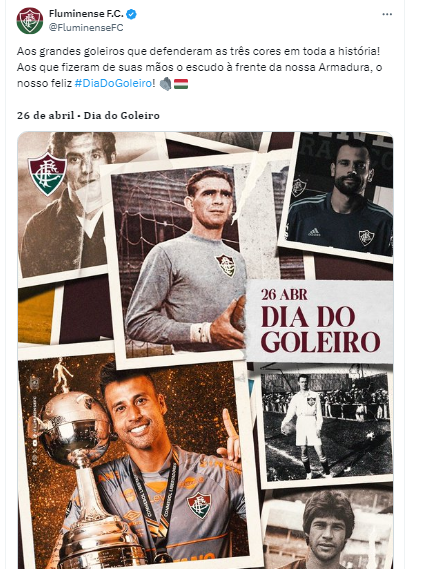Screen dimensions: 421x569
Task: Click the goalkeeper glove emoji
Action: tap(165, 84)
